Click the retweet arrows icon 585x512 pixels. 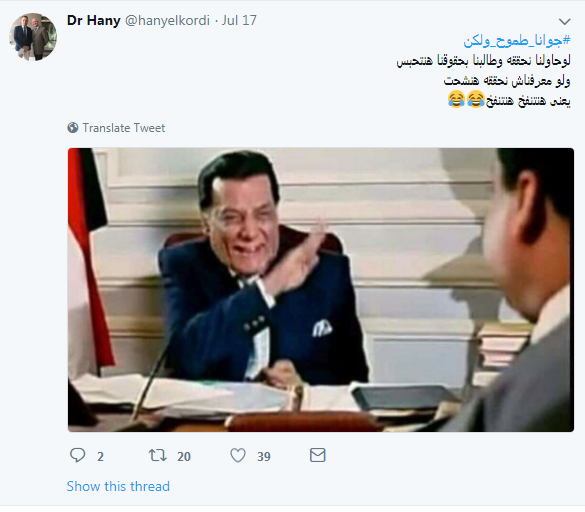[157, 455]
